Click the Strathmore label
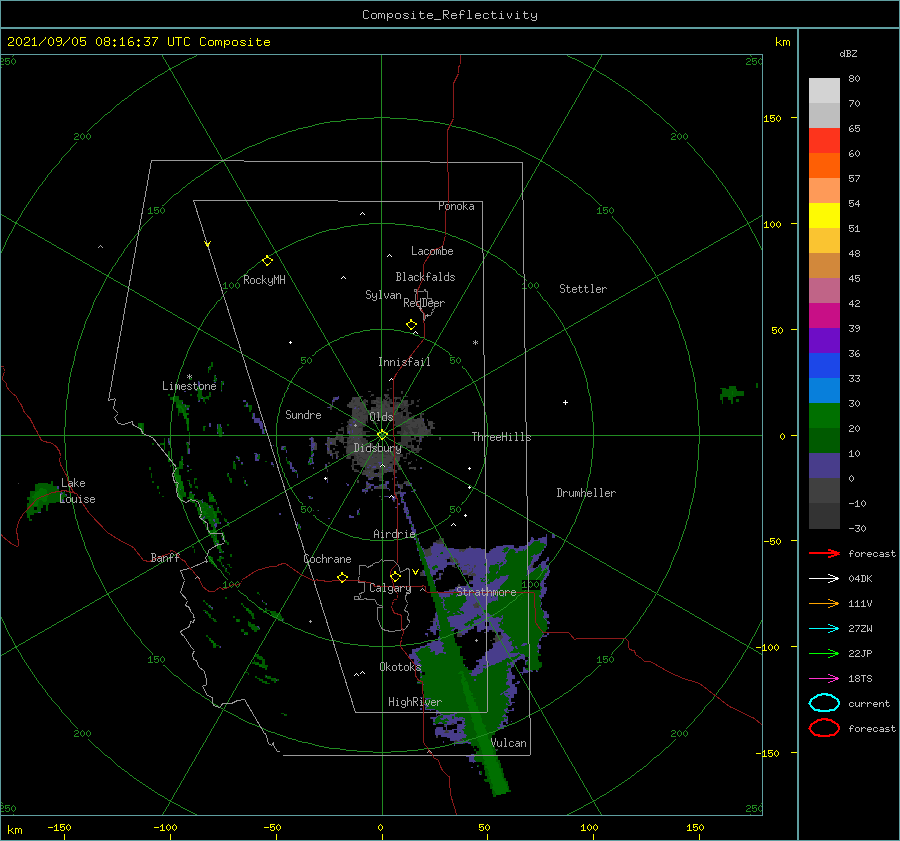Viewport: 900px width, 841px height. coord(486,592)
